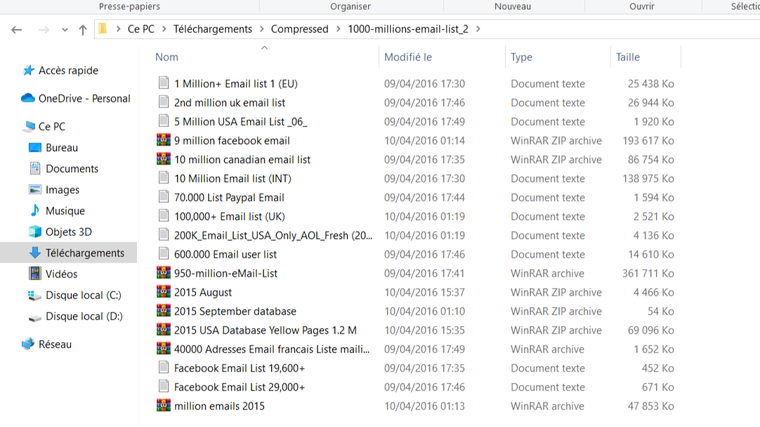Click size 361 711 Ko of 950-million-eMail-List
Viewport: 760px width, 427px height.
point(648,273)
